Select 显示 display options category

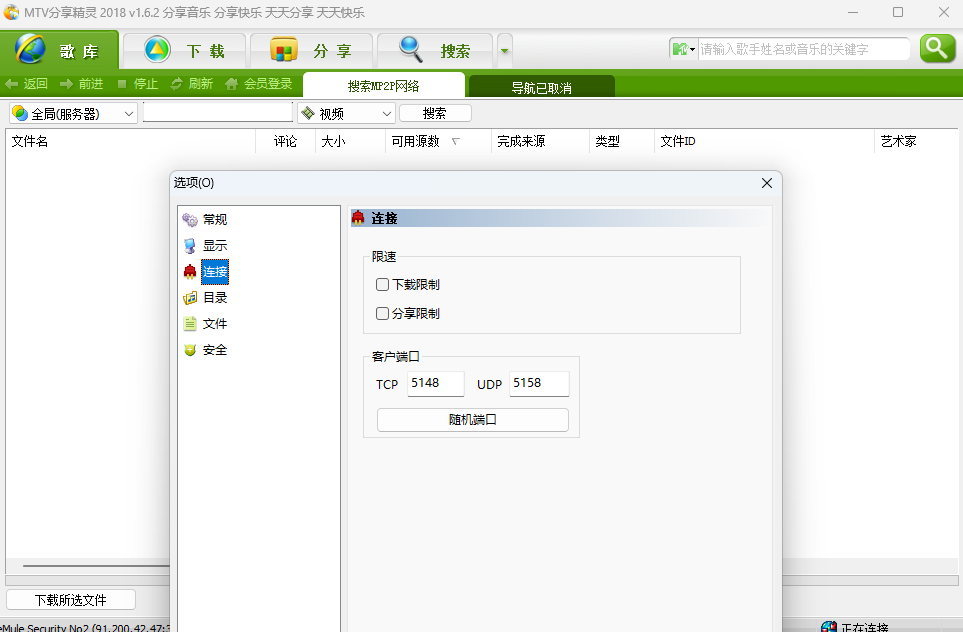pyautogui.click(x=214, y=246)
